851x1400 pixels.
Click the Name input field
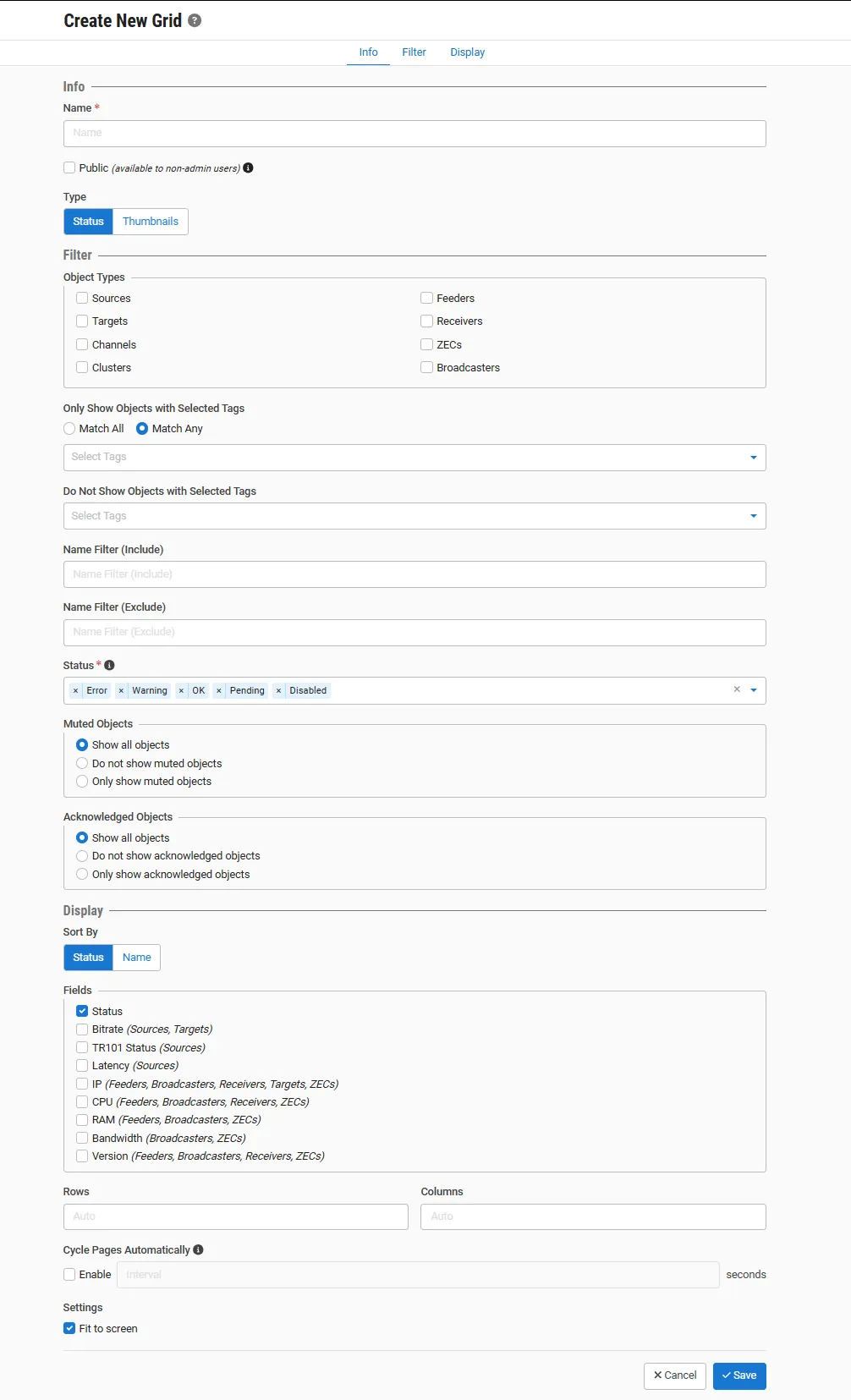click(x=415, y=134)
